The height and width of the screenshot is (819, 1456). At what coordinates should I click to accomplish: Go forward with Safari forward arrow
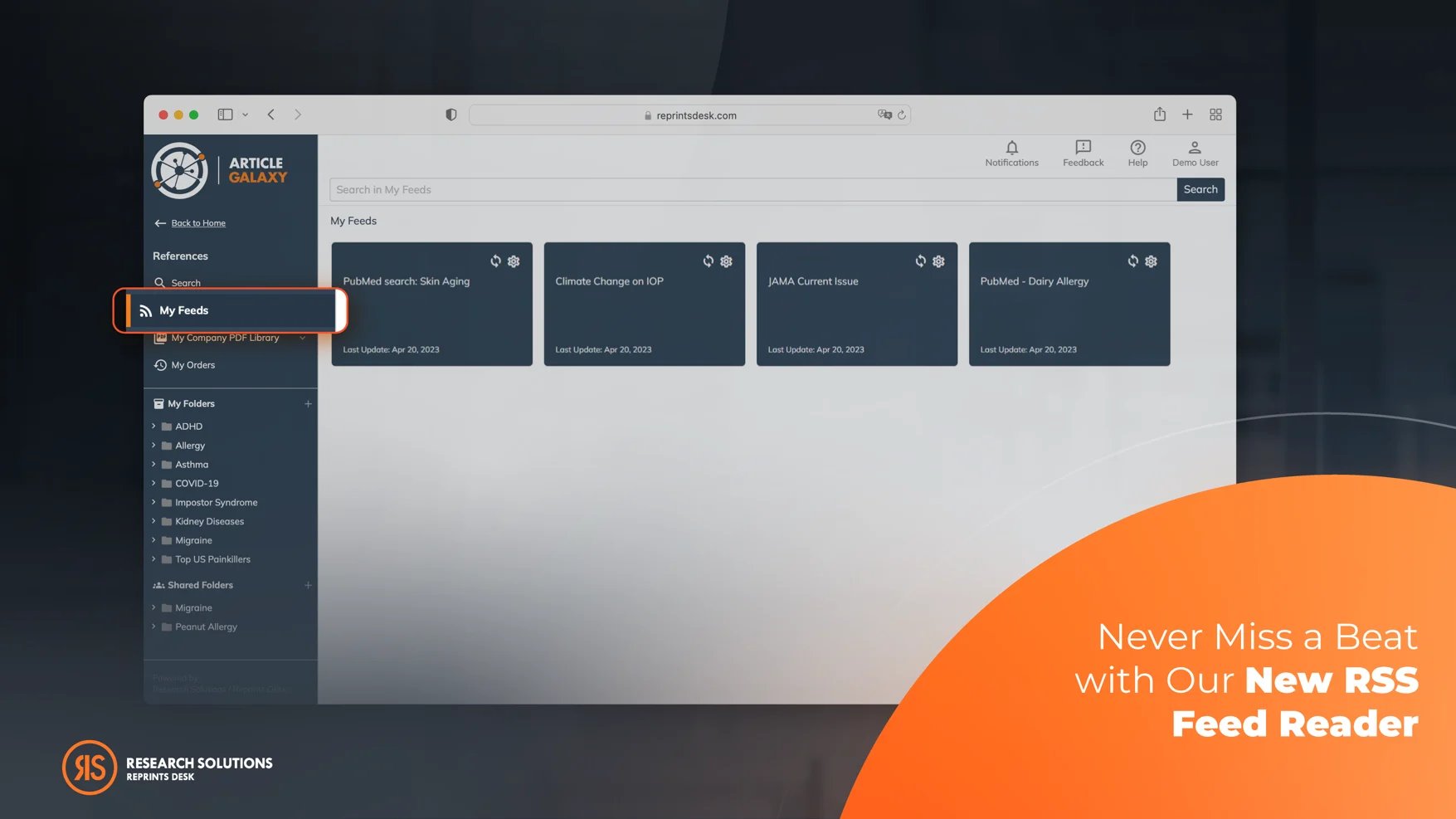tap(298, 115)
